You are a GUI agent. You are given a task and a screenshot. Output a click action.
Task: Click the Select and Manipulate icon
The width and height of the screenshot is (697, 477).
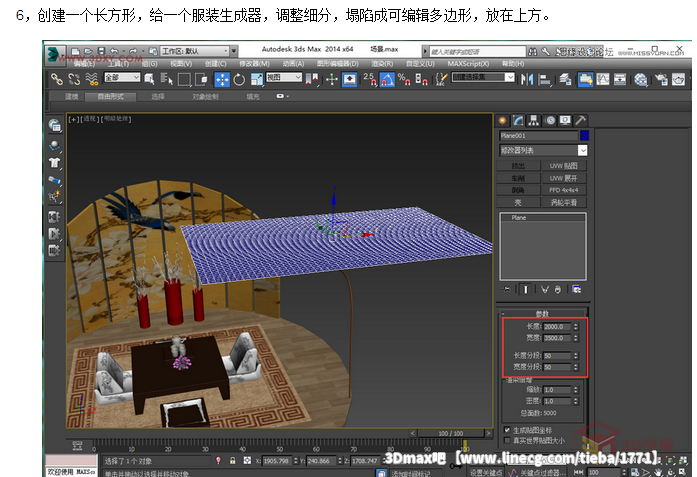(332, 80)
